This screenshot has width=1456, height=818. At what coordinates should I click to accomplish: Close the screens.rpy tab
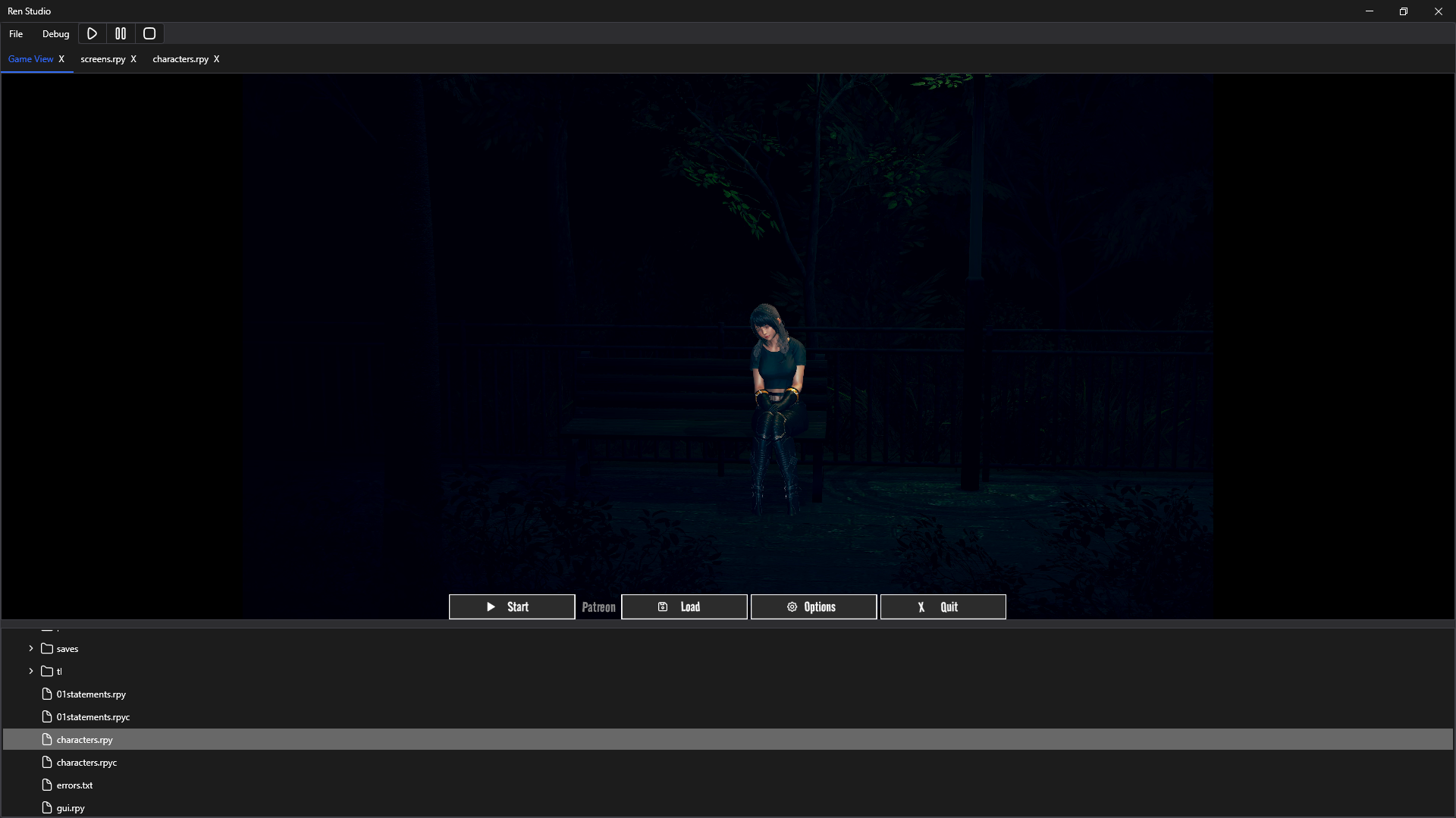tap(133, 59)
